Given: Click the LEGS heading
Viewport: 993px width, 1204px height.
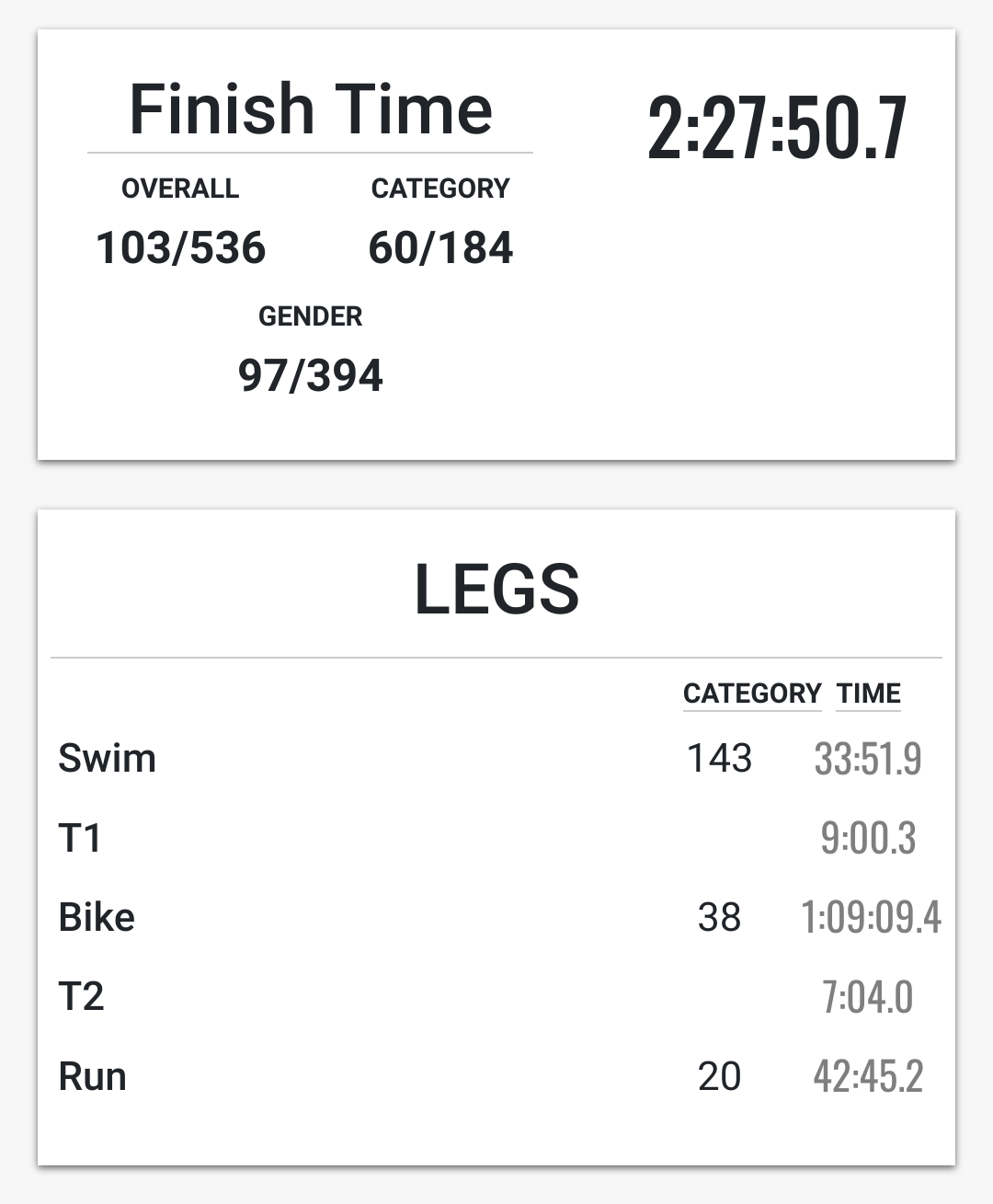Looking at the screenshot, I should pyautogui.click(x=496, y=590).
